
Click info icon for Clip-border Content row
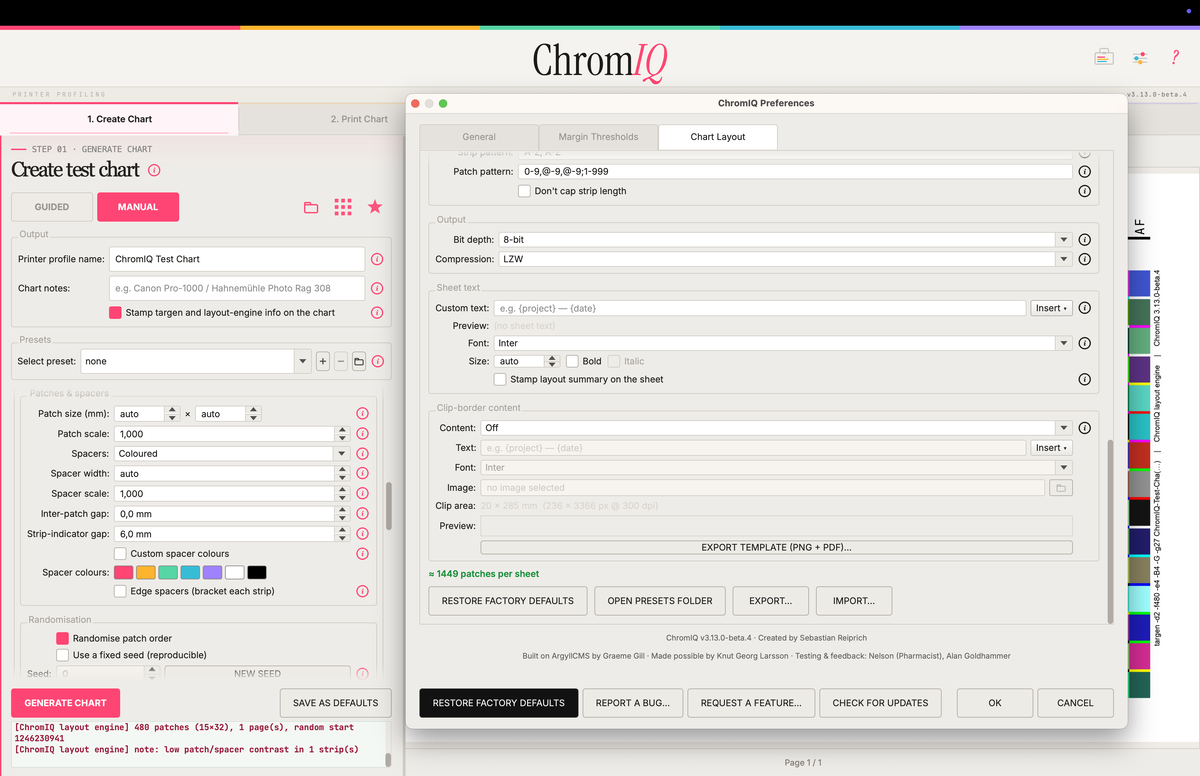pyautogui.click(x=1084, y=428)
